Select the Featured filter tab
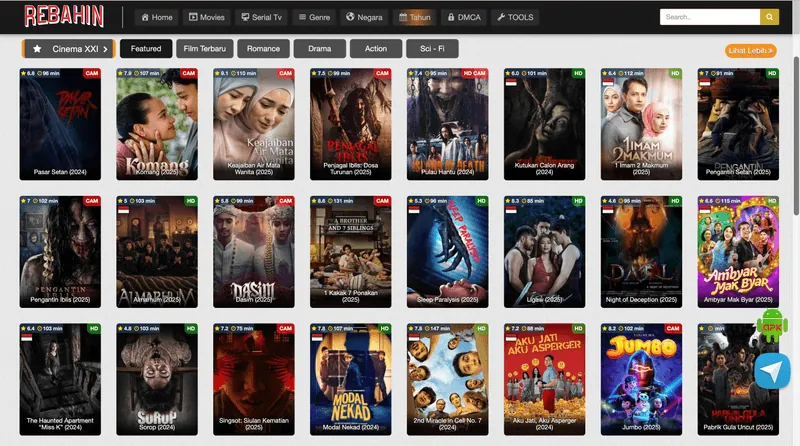The height and width of the screenshot is (446, 800). (146, 49)
